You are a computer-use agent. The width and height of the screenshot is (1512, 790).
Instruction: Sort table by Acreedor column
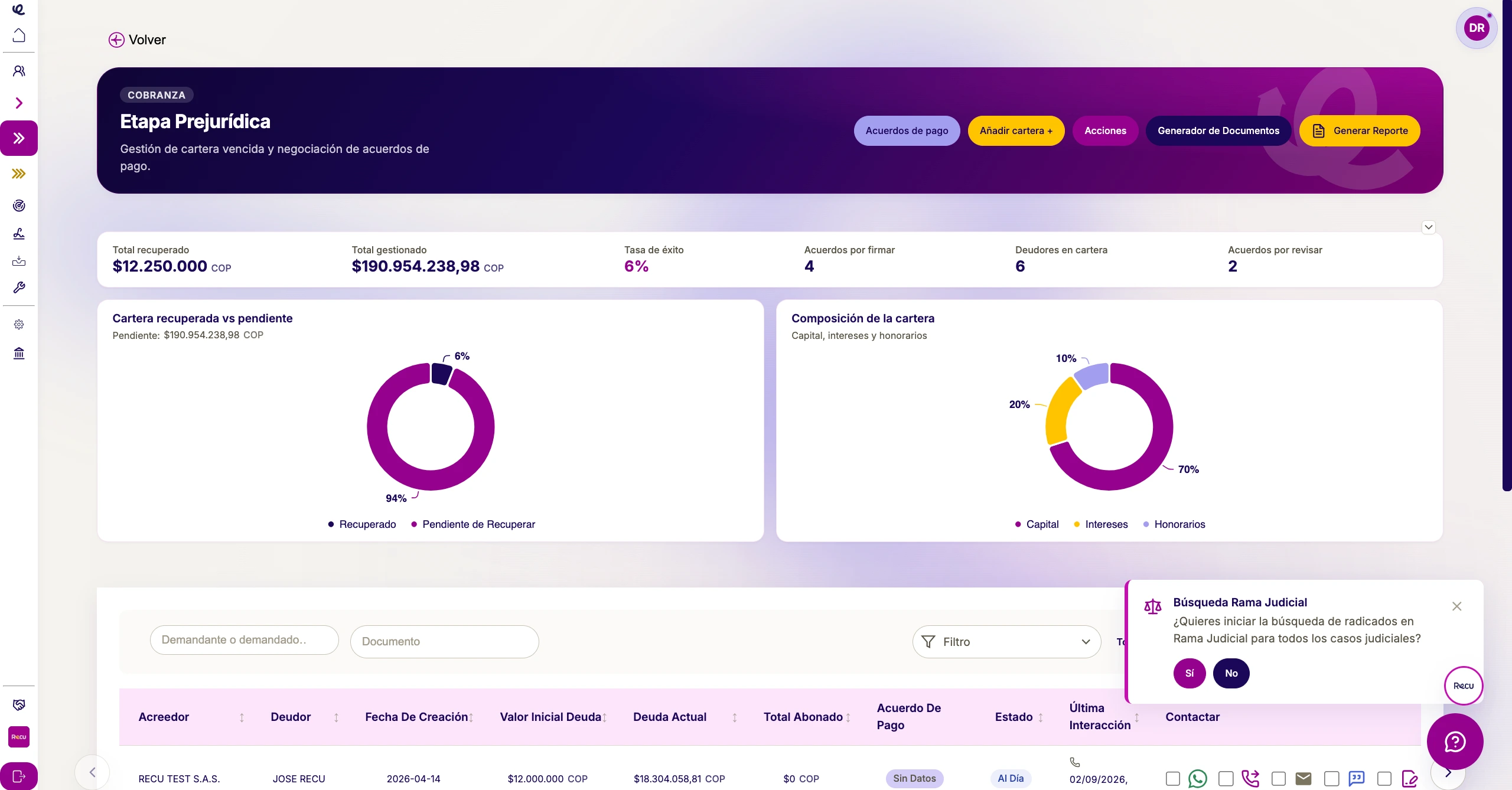tap(242, 717)
